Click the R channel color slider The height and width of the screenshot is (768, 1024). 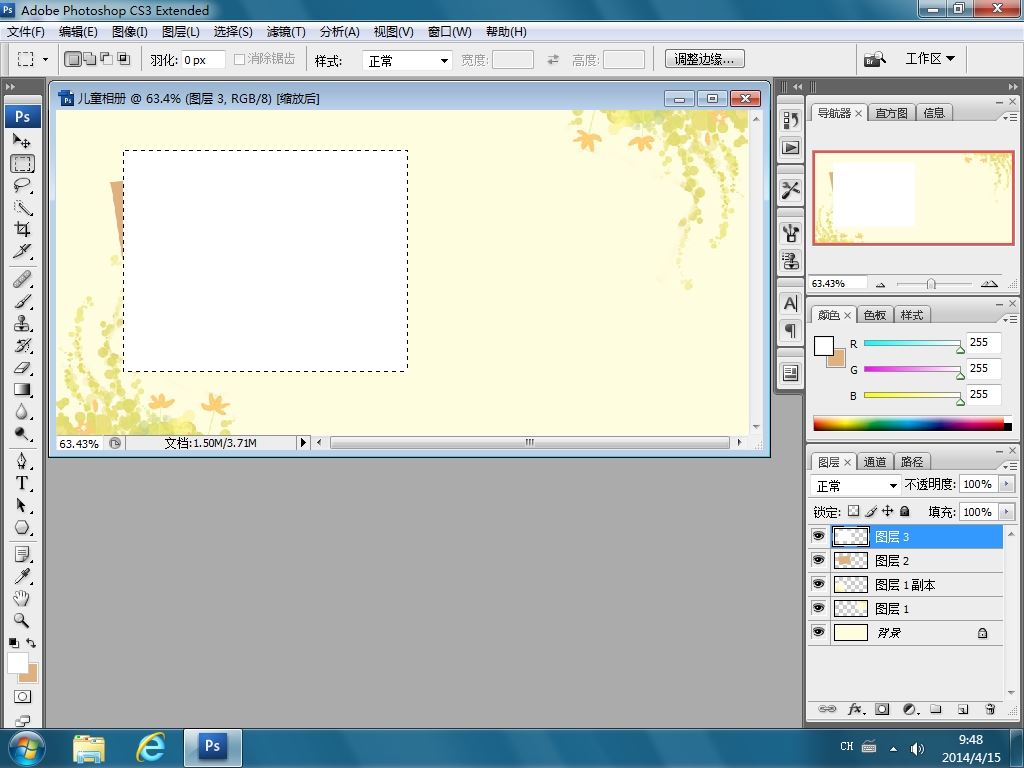coord(912,344)
